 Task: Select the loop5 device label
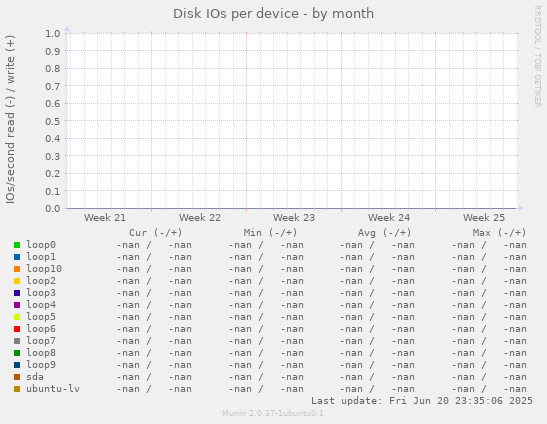click(x=41, y=317)
